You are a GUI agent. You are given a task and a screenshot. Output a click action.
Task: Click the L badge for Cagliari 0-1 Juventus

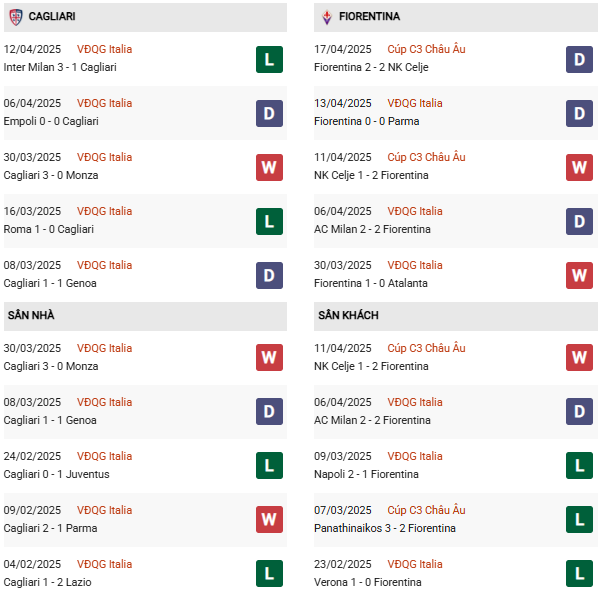click(269, 465)
